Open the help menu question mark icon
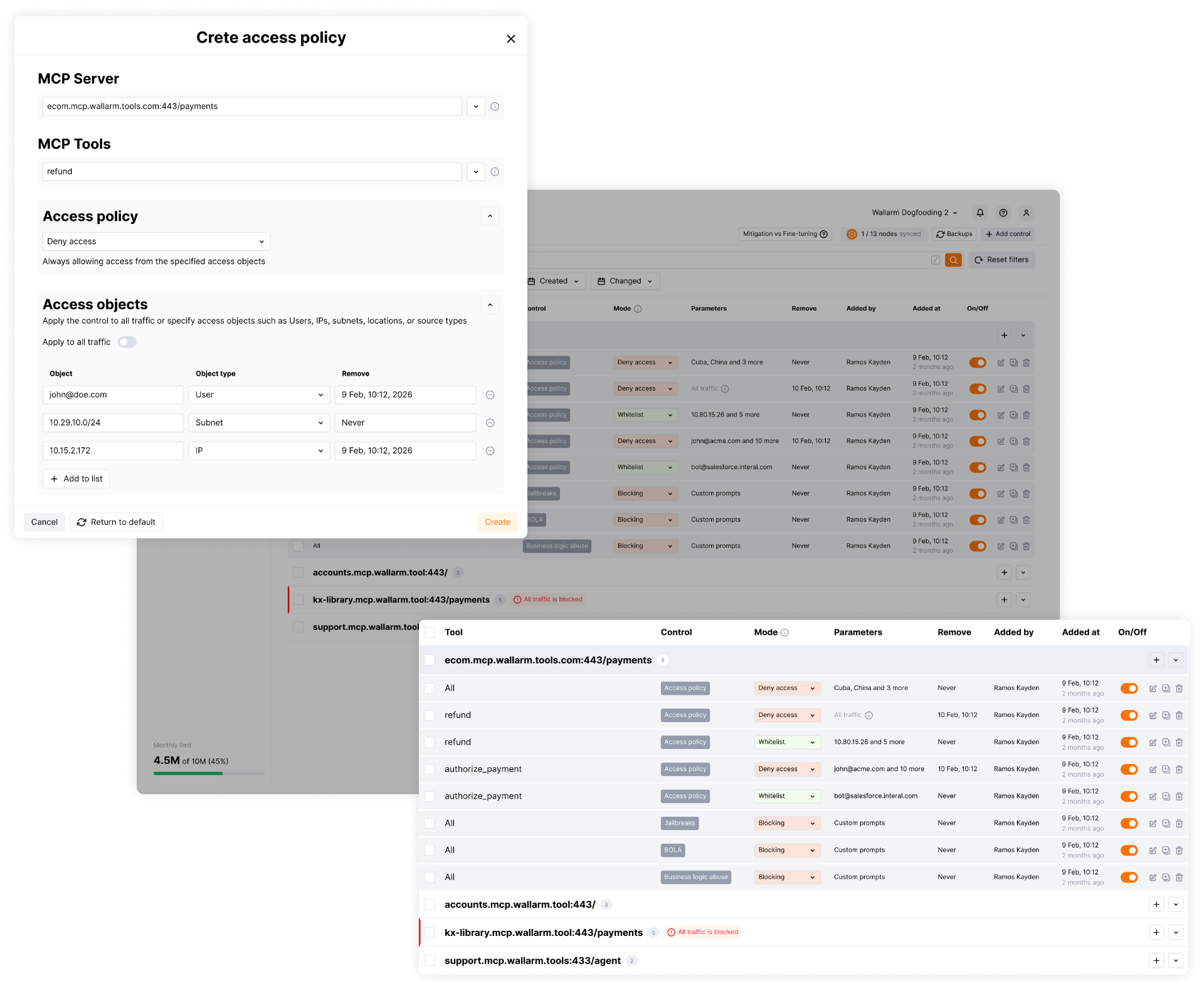The height and width of the screenshot is (988, 1204). click(1003, 213)
